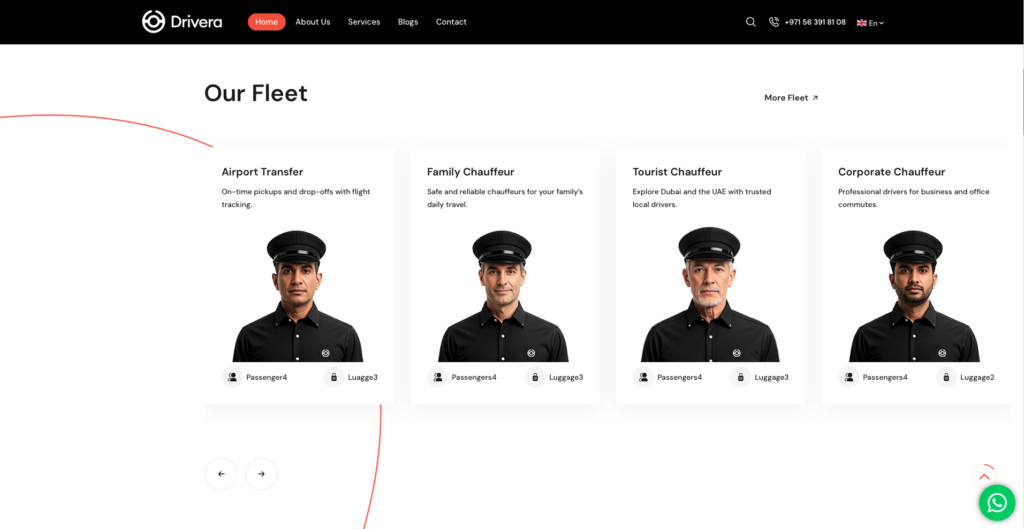Open the Tourist Chauffeur driver photo
This screenshot has height=529, width=1024.
tap(709, 295)
